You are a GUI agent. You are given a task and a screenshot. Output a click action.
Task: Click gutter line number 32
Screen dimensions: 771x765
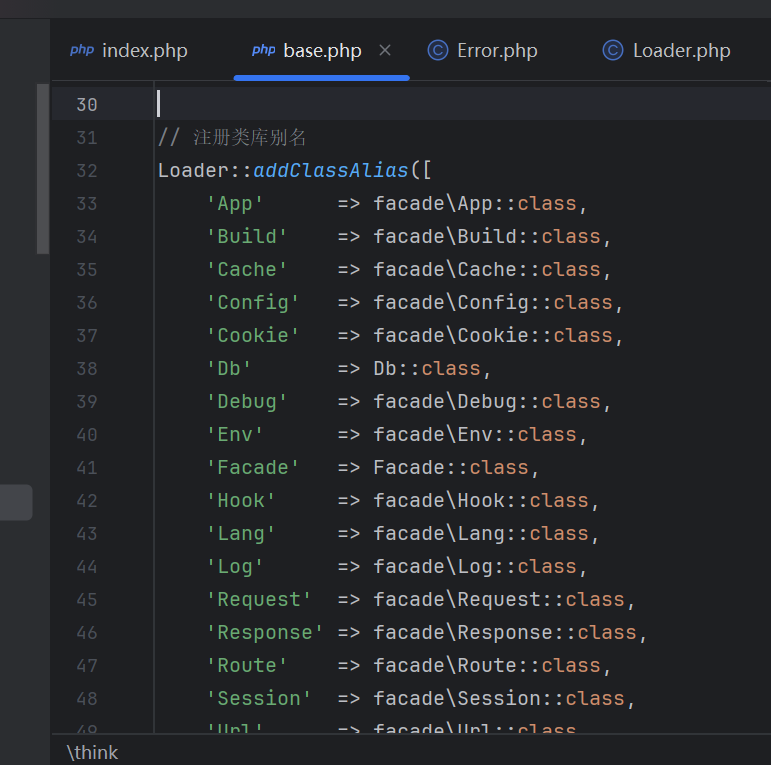(87, 170)
